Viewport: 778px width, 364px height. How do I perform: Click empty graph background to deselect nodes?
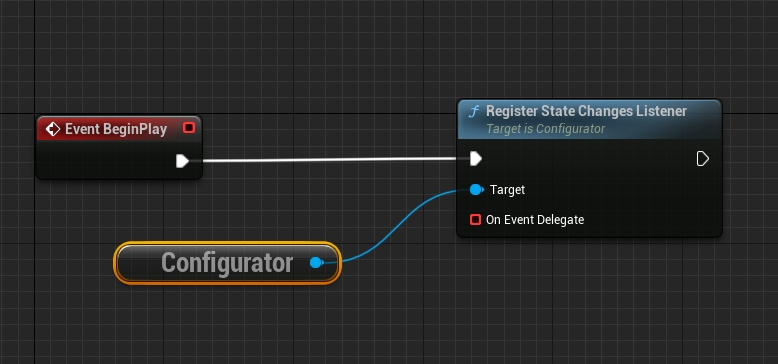(x=496, y=307)
